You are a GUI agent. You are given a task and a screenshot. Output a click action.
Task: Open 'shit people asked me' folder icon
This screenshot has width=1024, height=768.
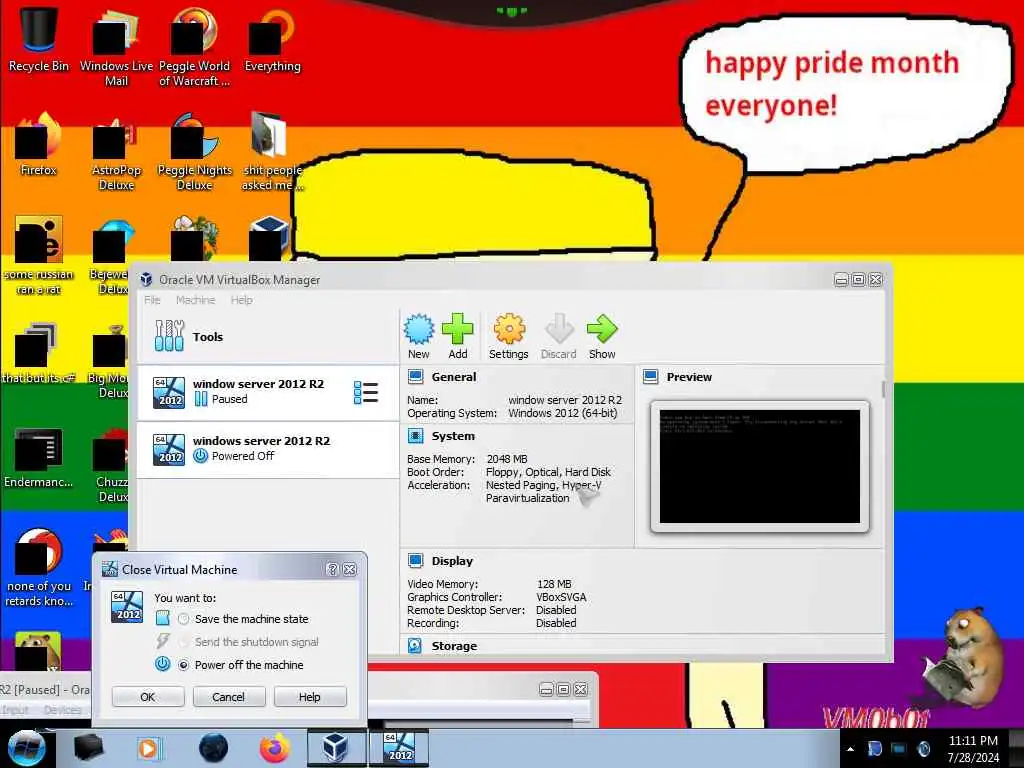[272, 152]
